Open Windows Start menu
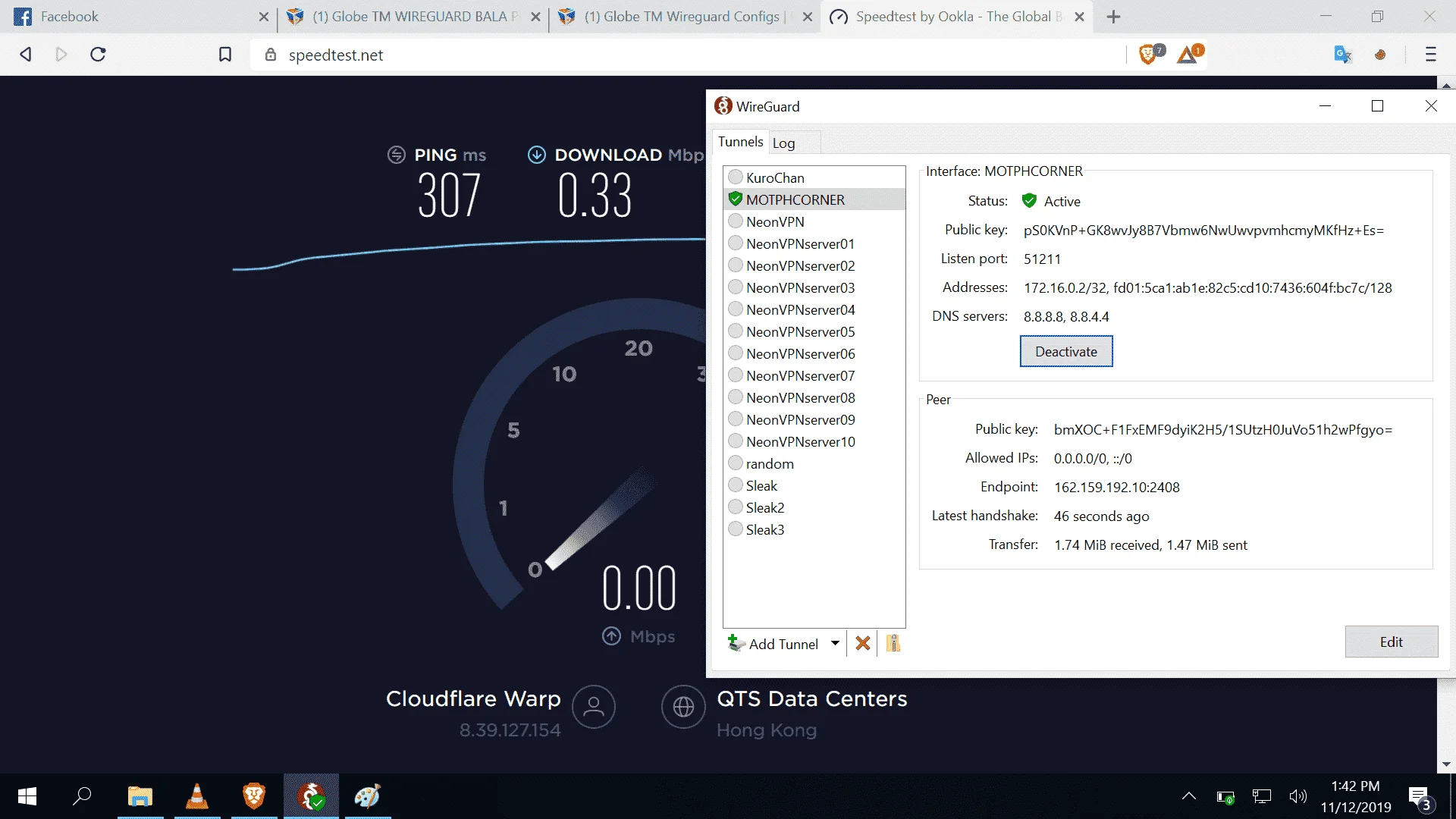Screen dimensions: 1456x819 tap(27, 796)
